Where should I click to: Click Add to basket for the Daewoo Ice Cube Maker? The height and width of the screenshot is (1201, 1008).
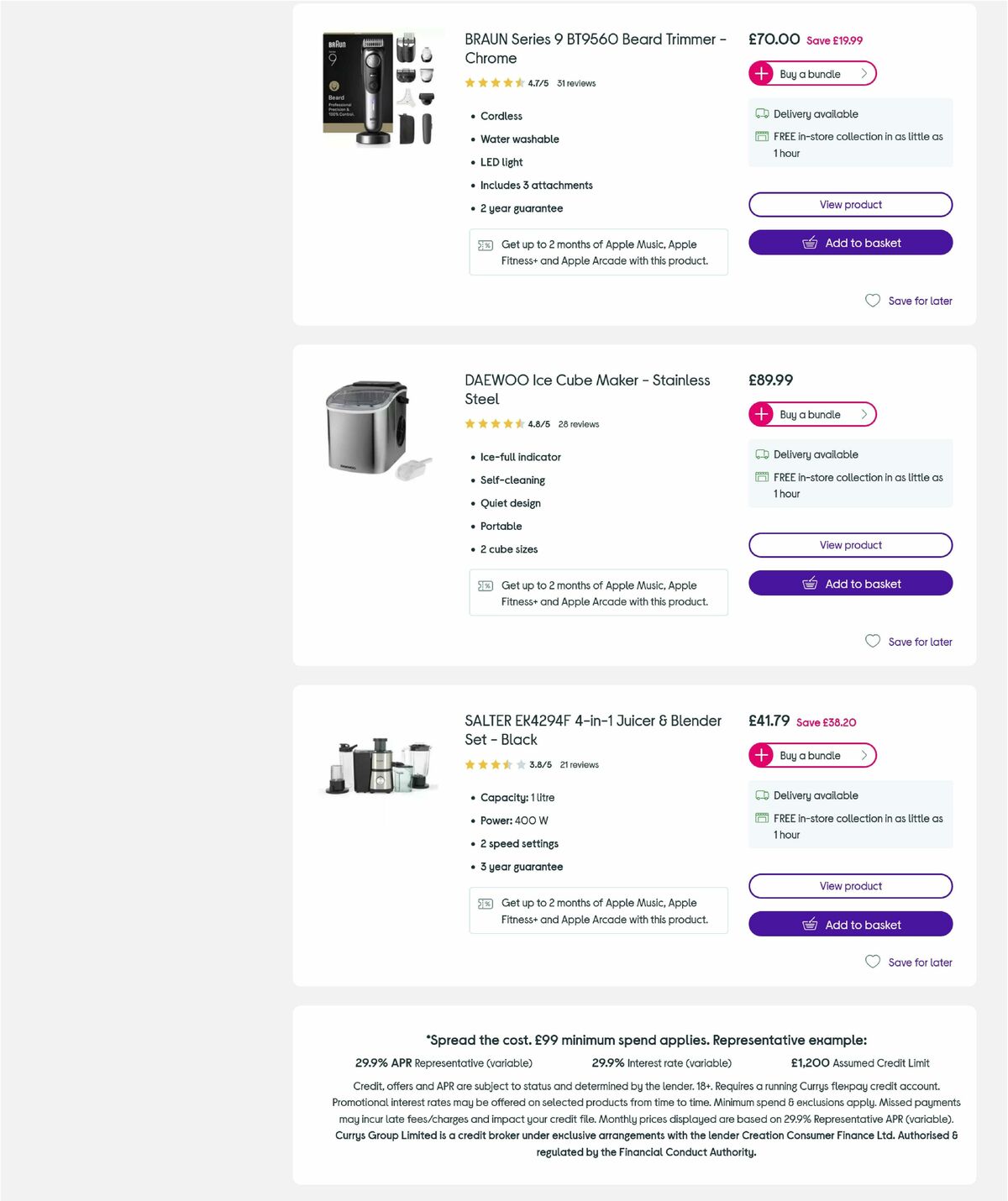[x=850, y=583]
